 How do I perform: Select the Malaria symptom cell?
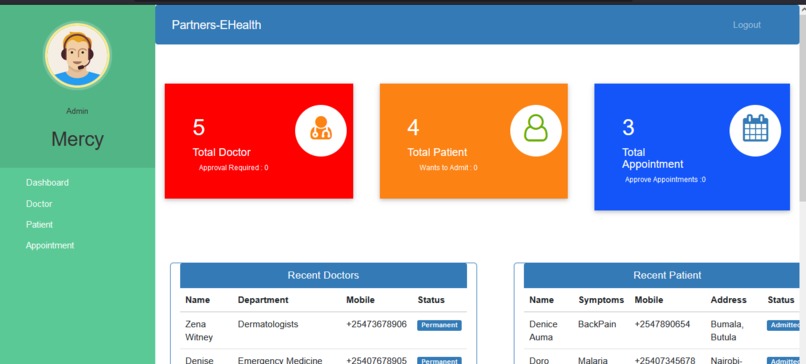593,360
